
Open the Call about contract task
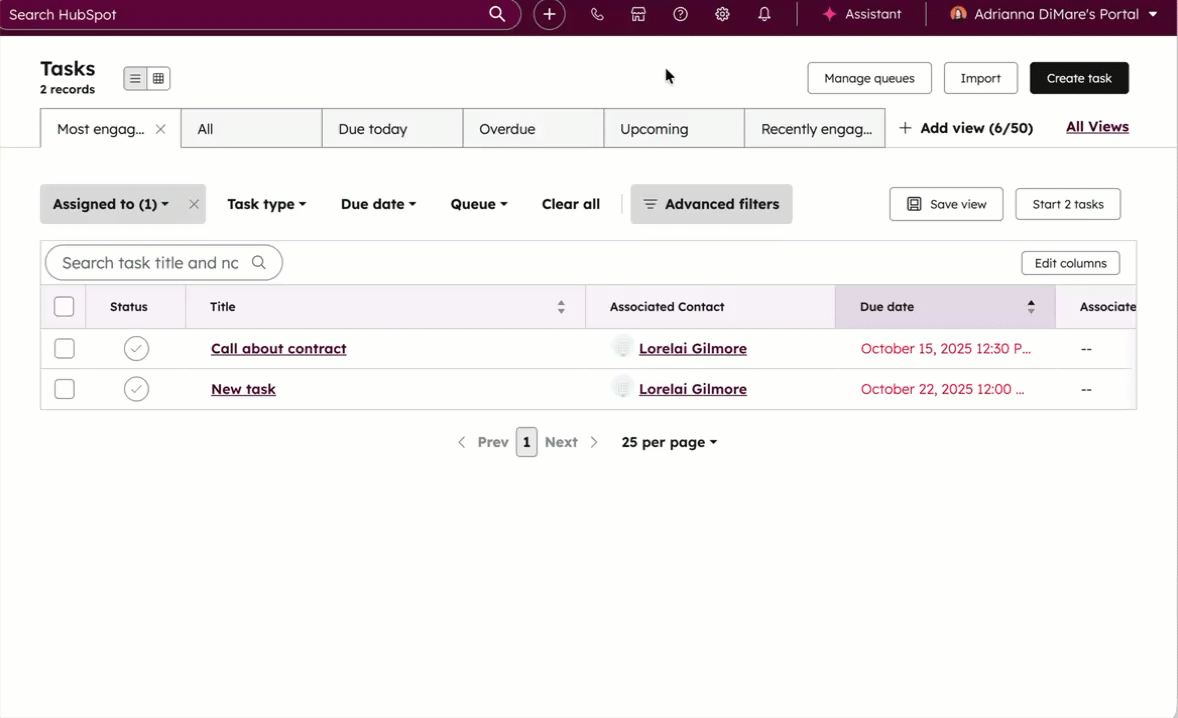point(279,348)
